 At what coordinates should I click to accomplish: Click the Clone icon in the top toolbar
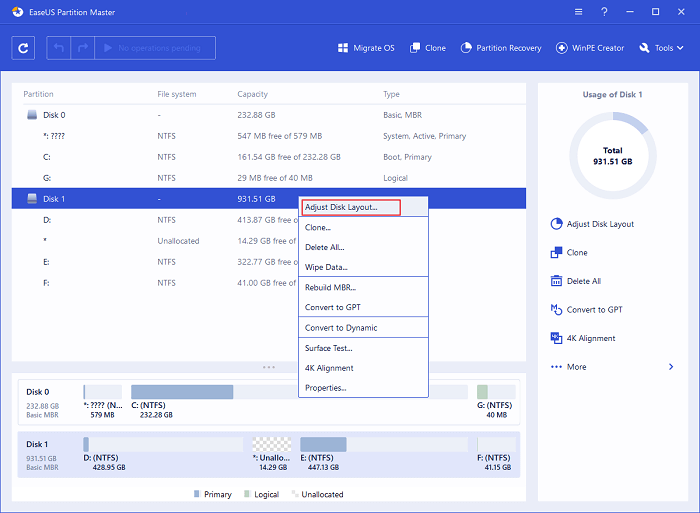(x=415, y=48)
